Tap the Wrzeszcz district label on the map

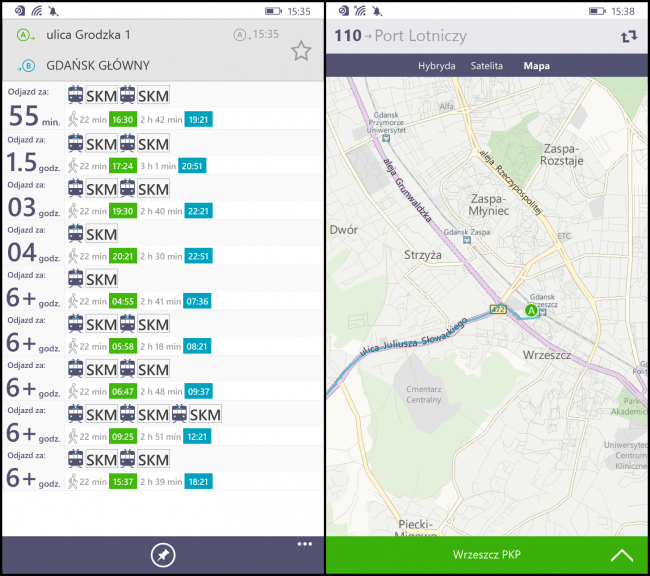point(546,355)
